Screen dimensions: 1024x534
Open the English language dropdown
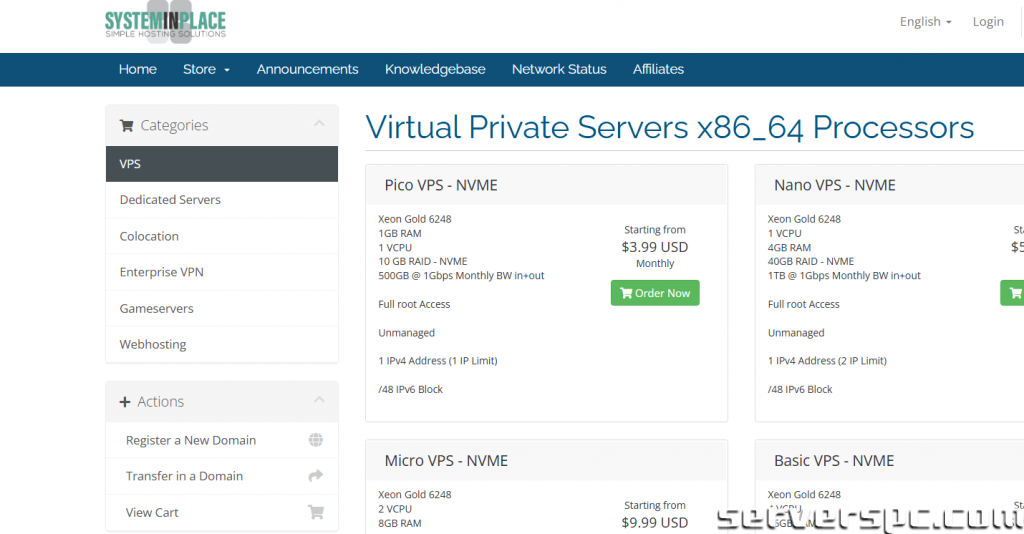coord(925,22)
